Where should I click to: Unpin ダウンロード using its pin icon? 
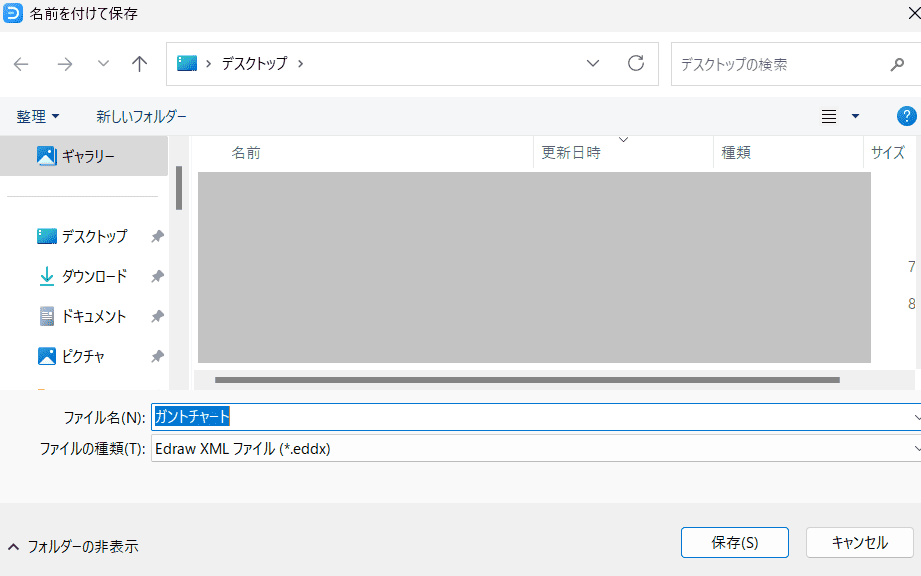(x=157, y=276)
